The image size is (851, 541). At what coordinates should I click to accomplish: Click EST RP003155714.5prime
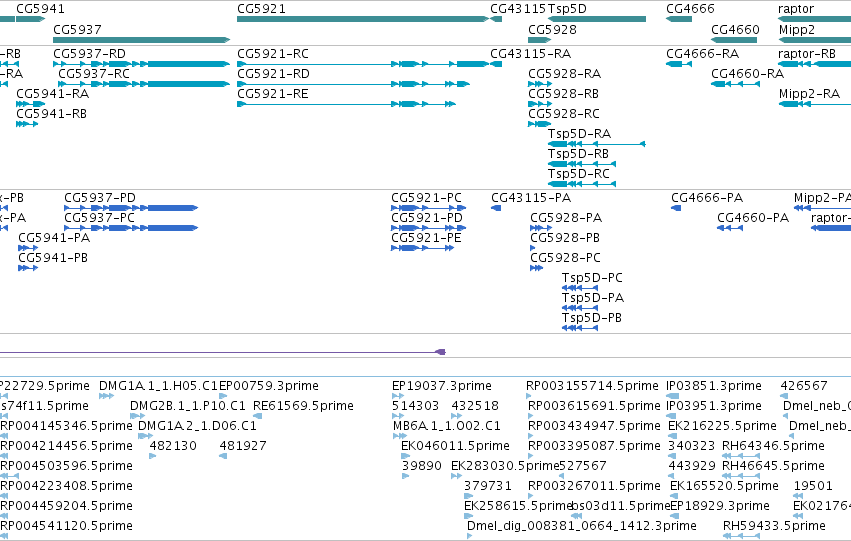tap(529, 396)
